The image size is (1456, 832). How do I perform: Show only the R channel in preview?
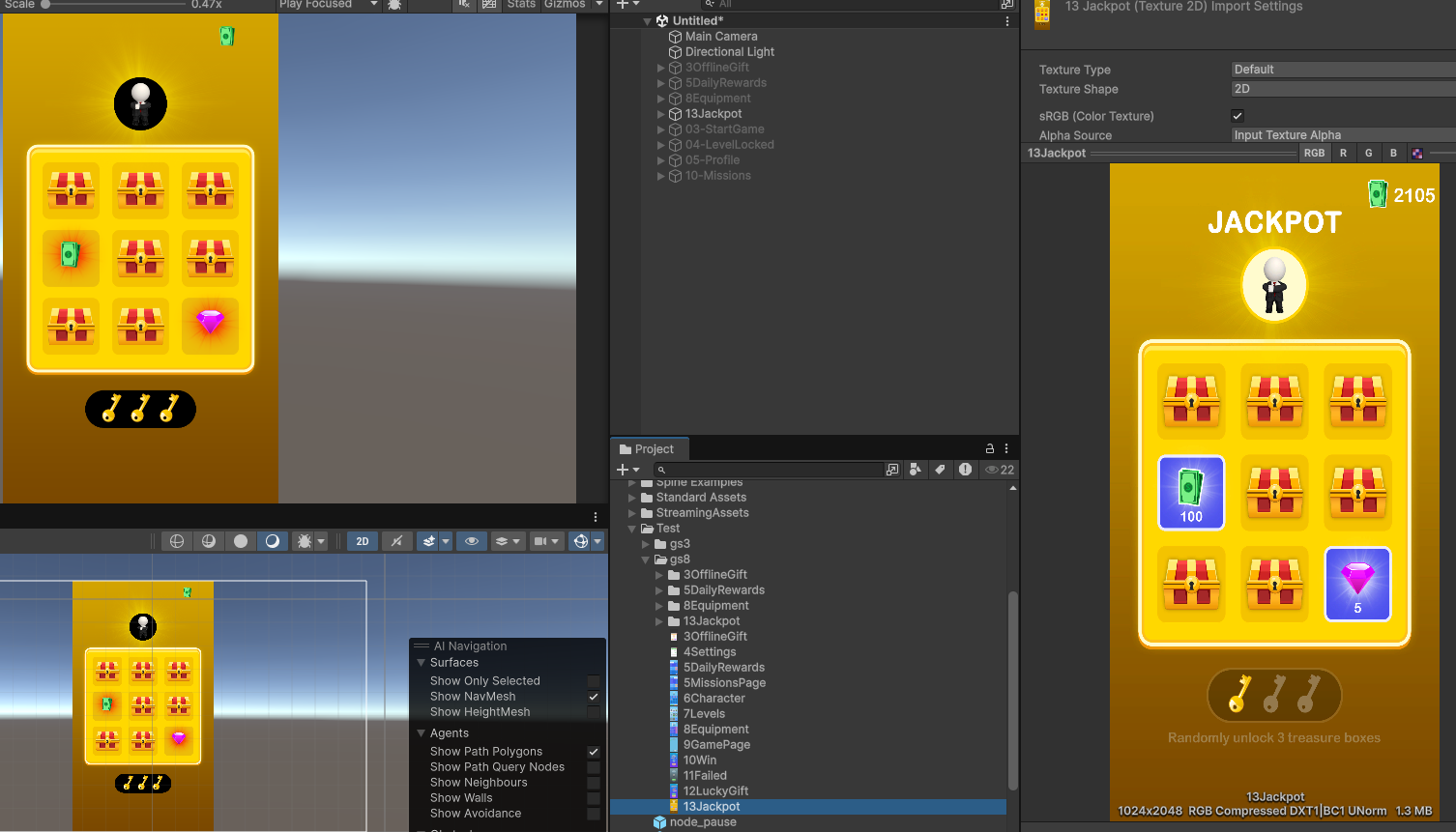[x=1343, y=153]
